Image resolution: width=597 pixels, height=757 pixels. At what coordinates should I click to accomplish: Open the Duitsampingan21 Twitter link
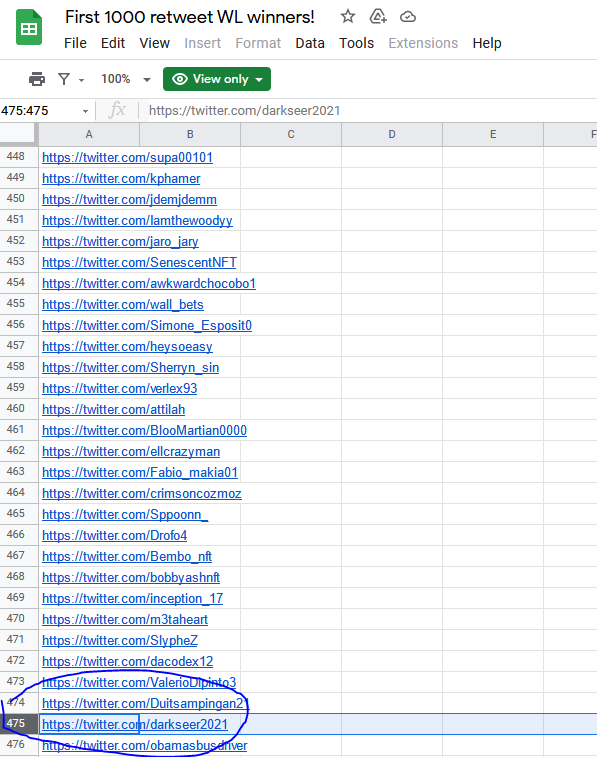[145, 703]
